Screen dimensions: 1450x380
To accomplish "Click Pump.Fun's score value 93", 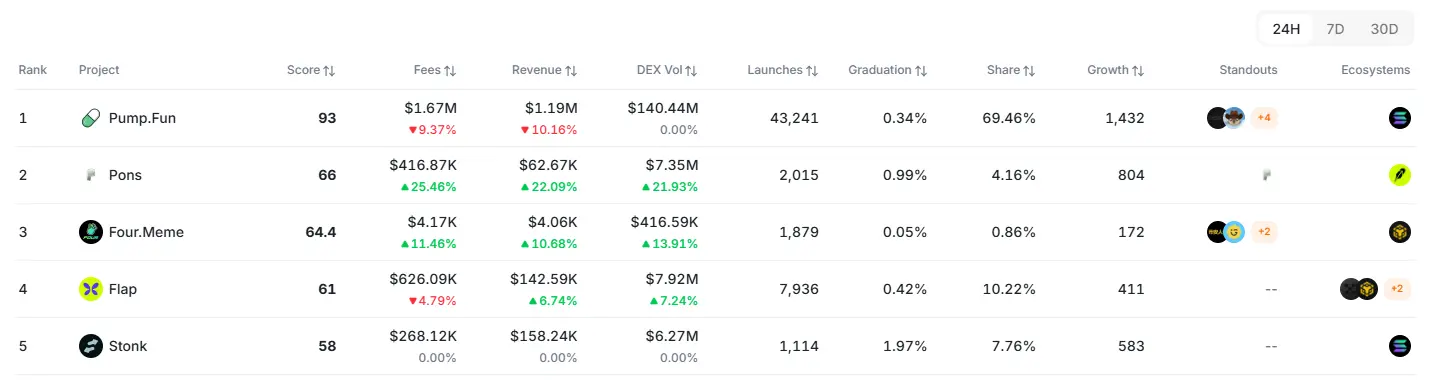I will [327, 118].
